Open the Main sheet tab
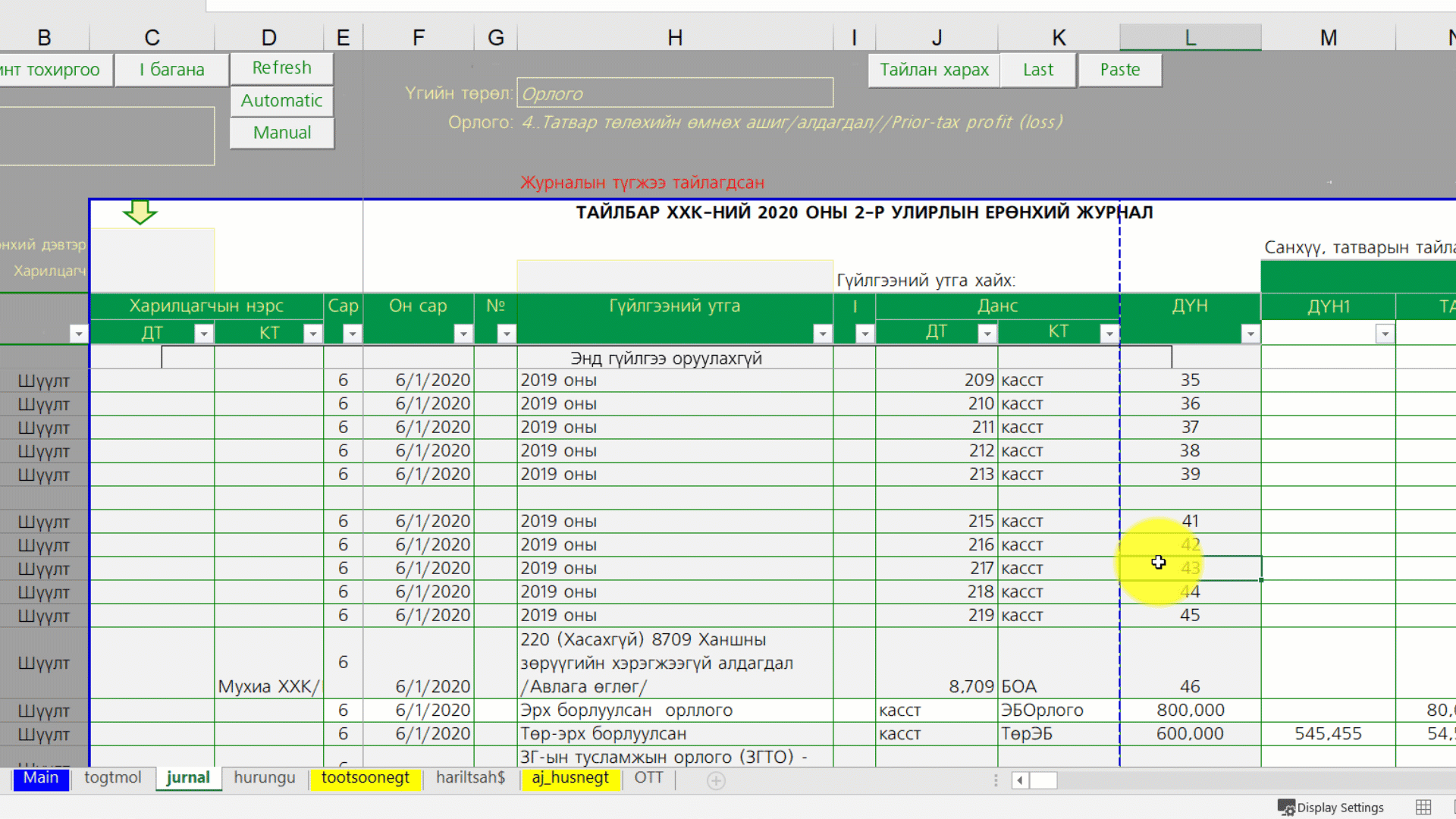 [x=41, y=778]
